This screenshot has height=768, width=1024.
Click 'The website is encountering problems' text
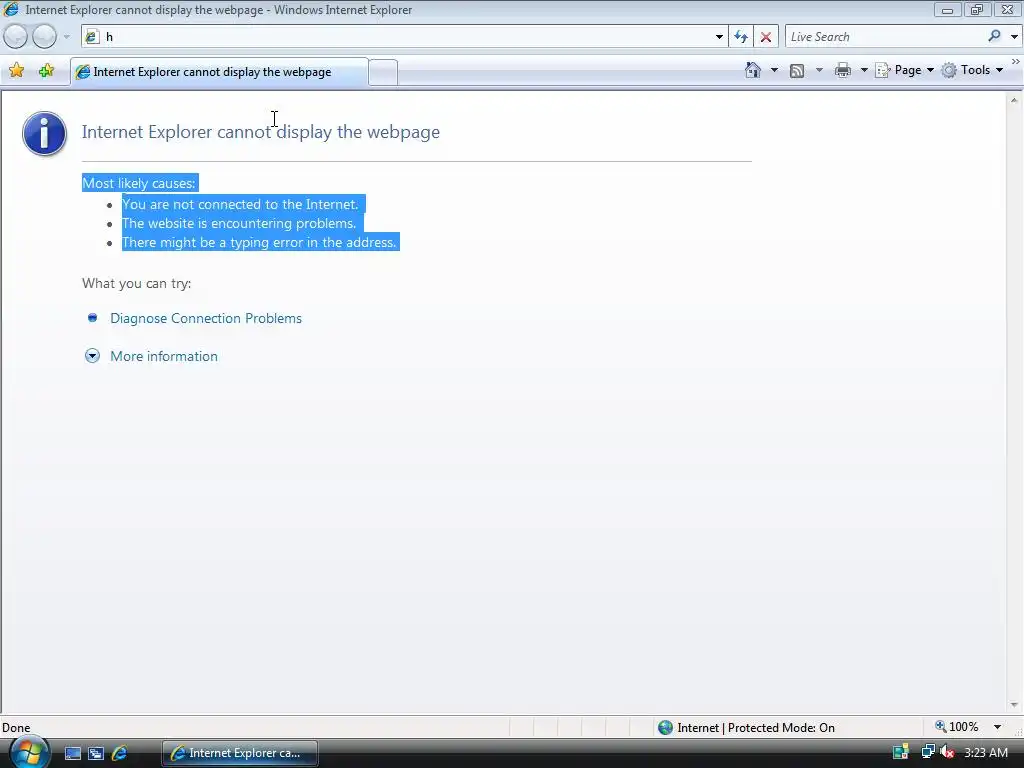pos(239,223)
